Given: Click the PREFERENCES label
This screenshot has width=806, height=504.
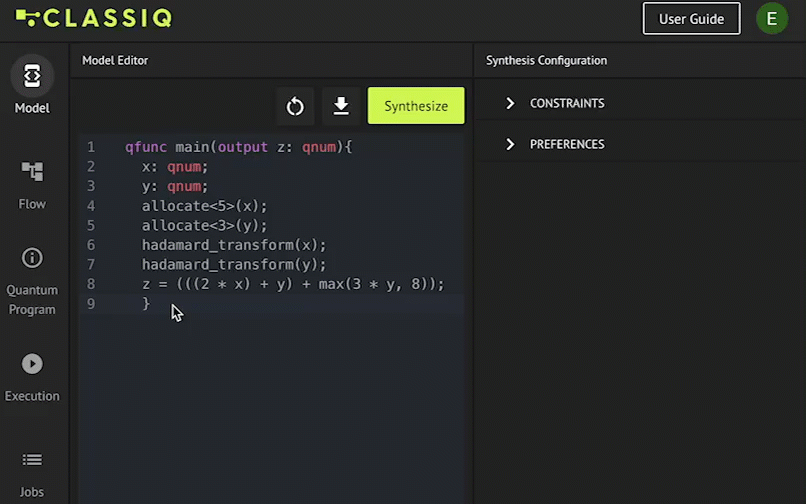Looking at the screenshot, I should (x=567, y=145).
